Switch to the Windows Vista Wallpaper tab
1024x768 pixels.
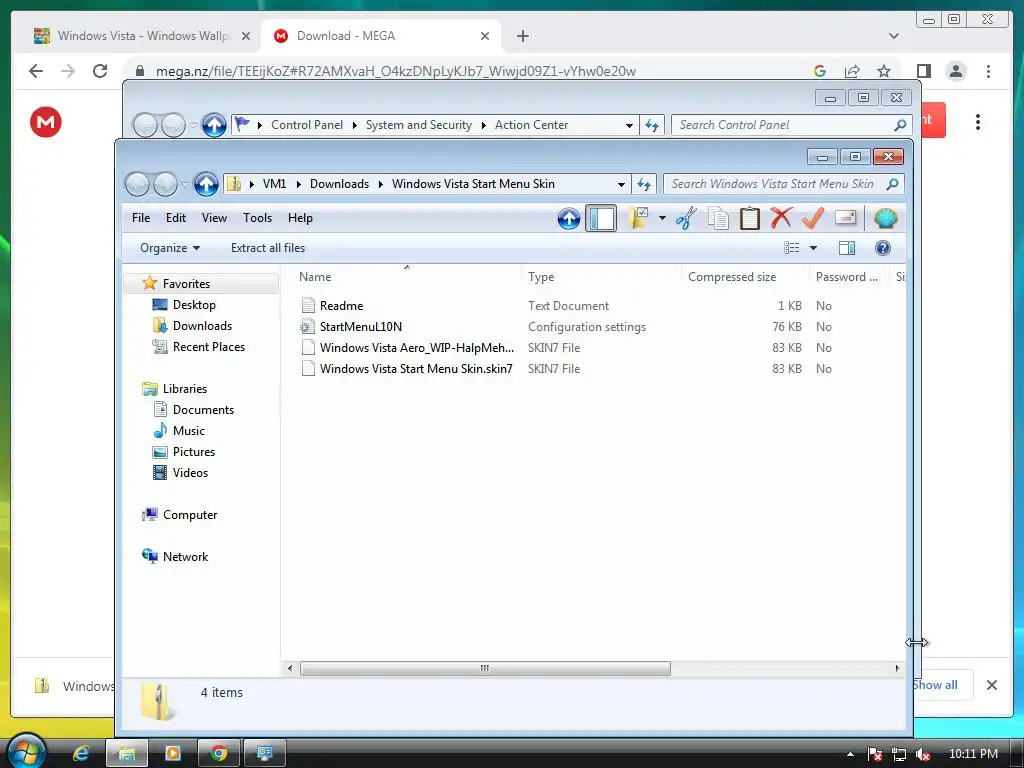tap(142, 36)
